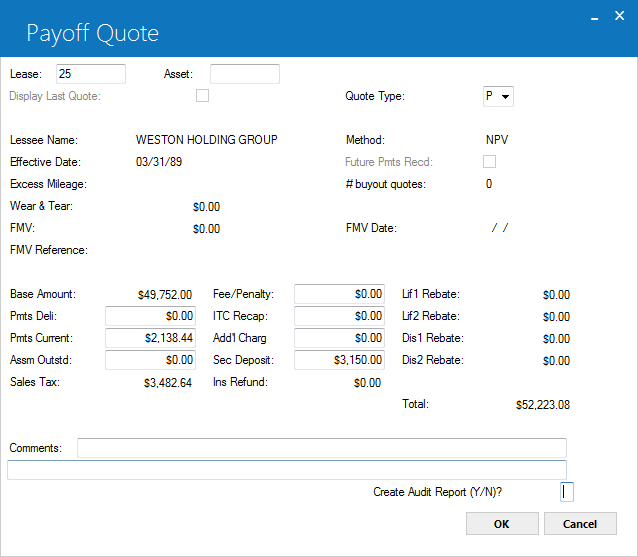
Task: Click the first Comments text field
Action: pos(322,448)
